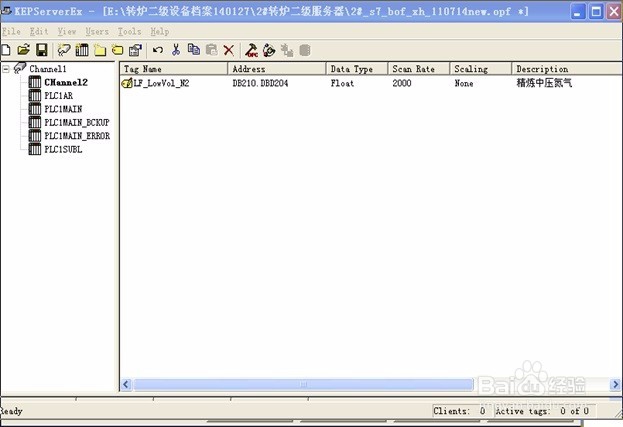
Task: Click the toolbar icon right of the OPC hammer
Action: pyautogui.click(x=269, y=50)
